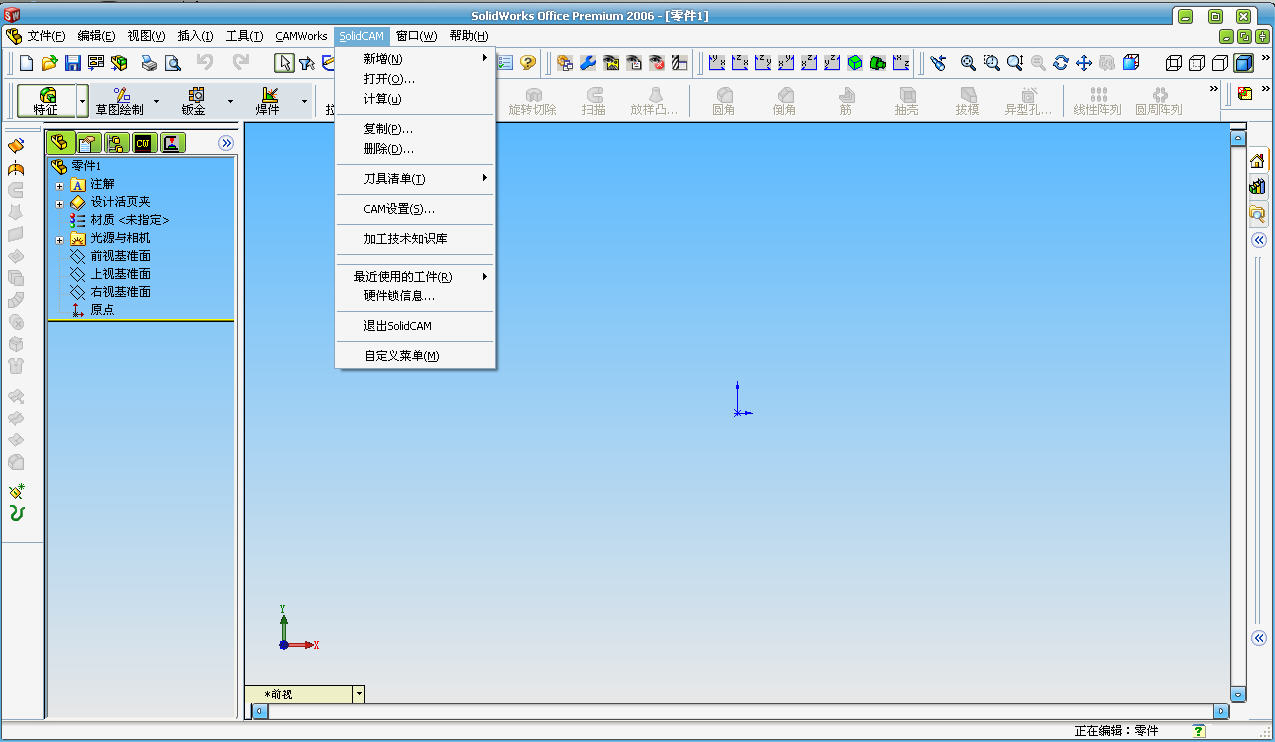
Task: Click the Rotate View circular arrows icon
Action: pos(1061,63)
